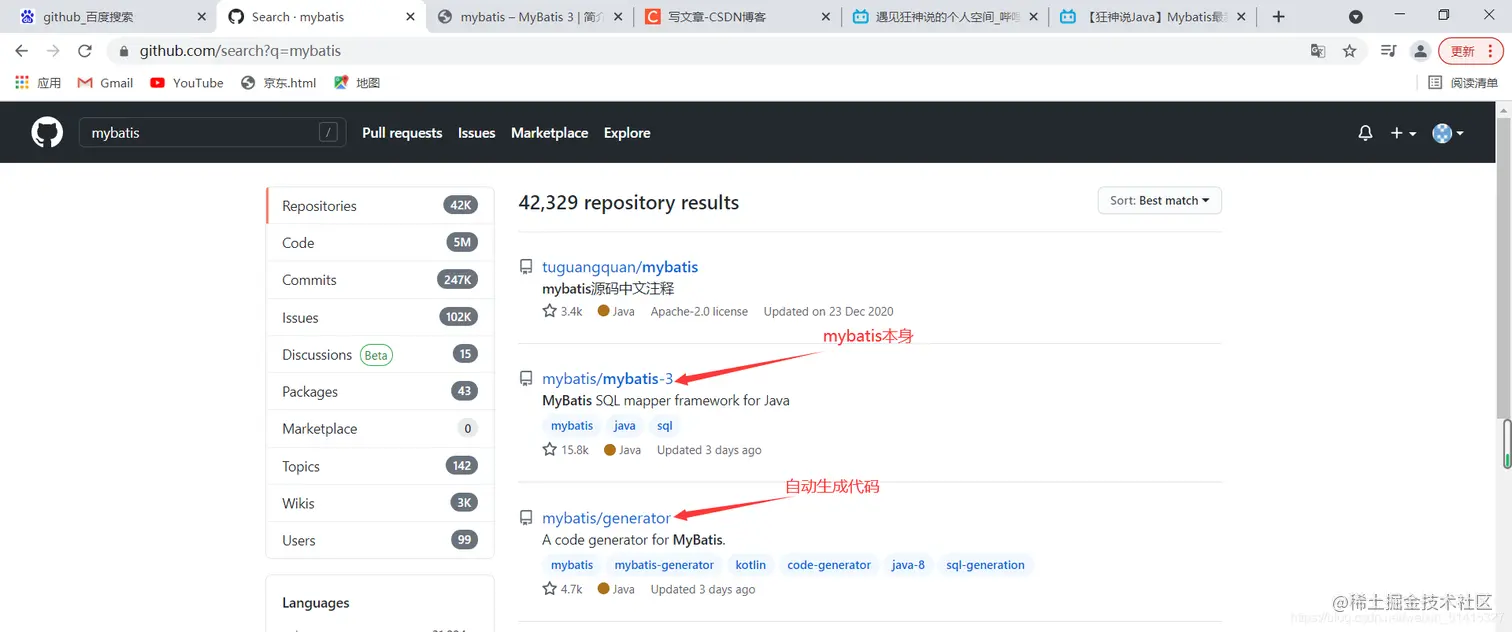Click the 15.8k stargazers link
Viewport: 1512px width, 632px height.
[x=566, y=450]
